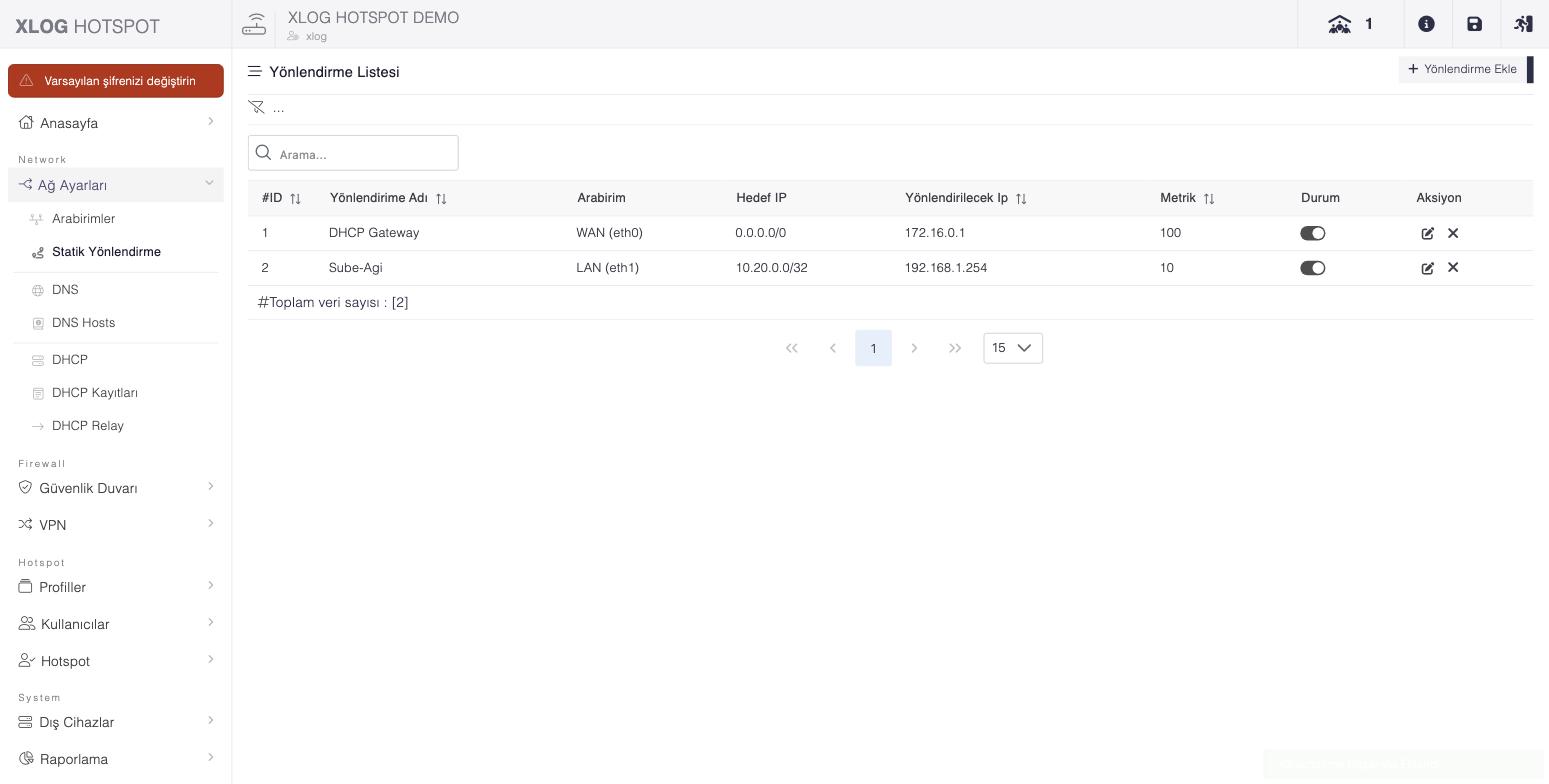
Task: Expand the Kullanıcılar menu
Action: click(116, 624)
